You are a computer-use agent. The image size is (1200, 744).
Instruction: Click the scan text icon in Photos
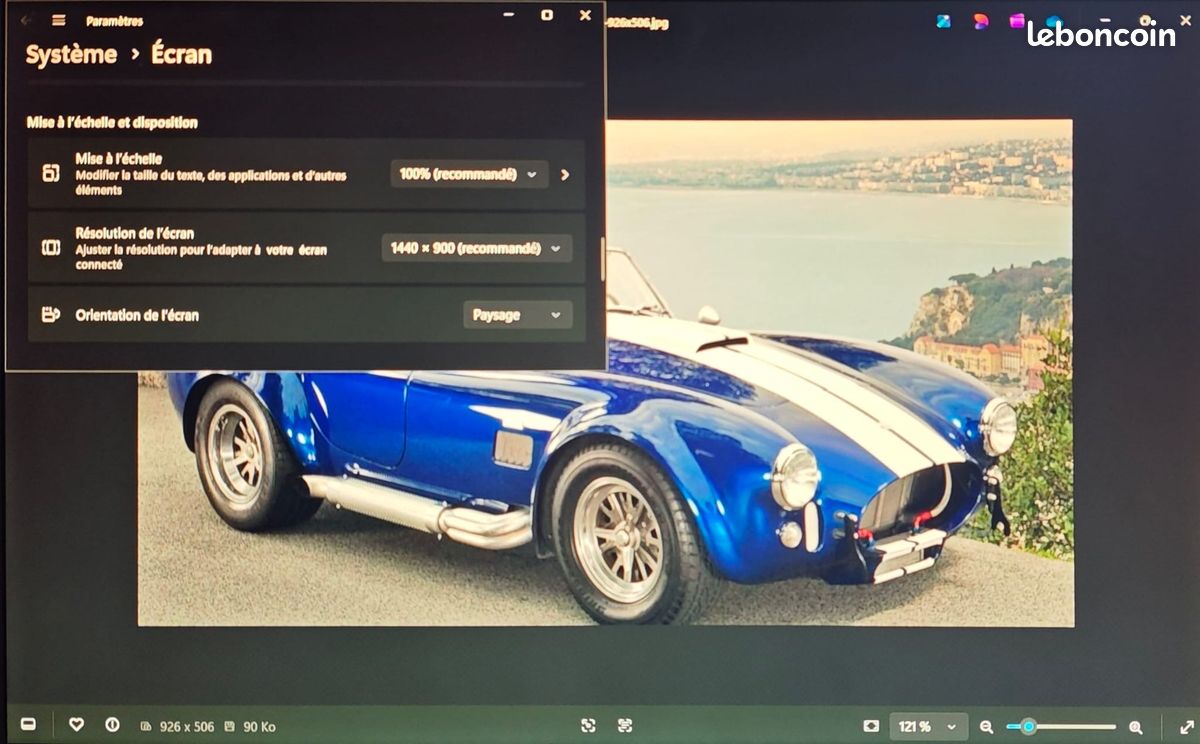[625, 726]
